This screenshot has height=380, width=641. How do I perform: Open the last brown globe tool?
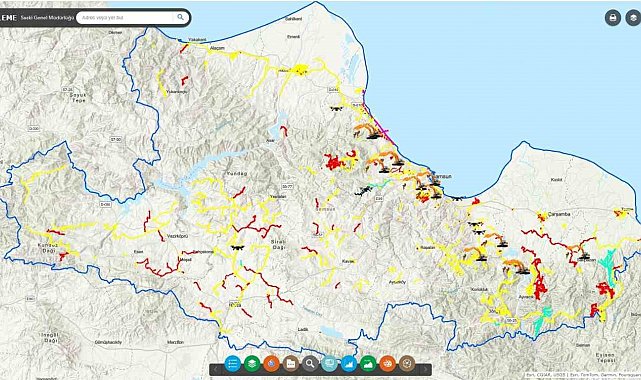tap(407, 363)
